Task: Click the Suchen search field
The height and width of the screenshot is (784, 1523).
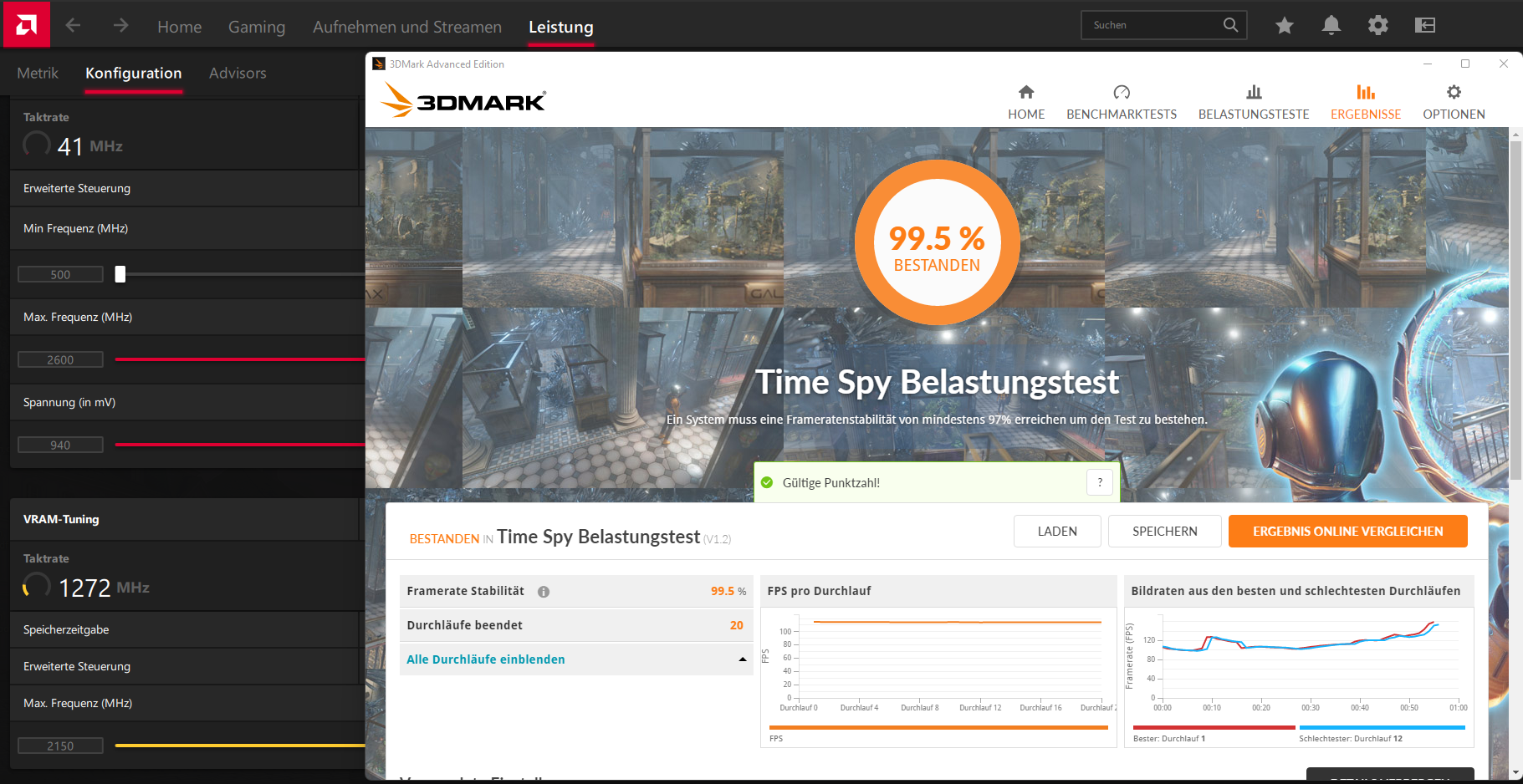Action: point(1154,25)
